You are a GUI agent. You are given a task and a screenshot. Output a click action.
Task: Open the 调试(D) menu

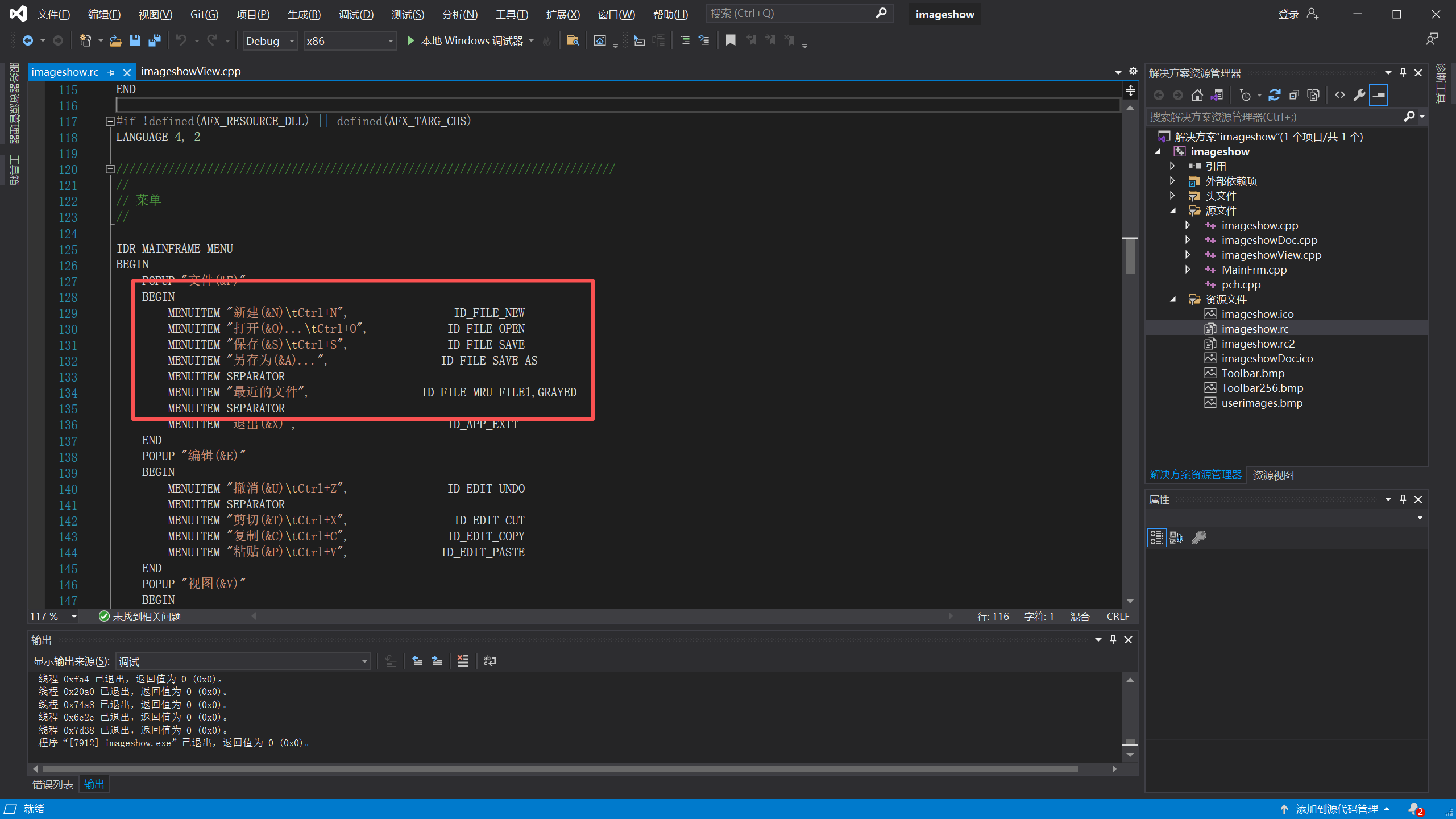356,14
